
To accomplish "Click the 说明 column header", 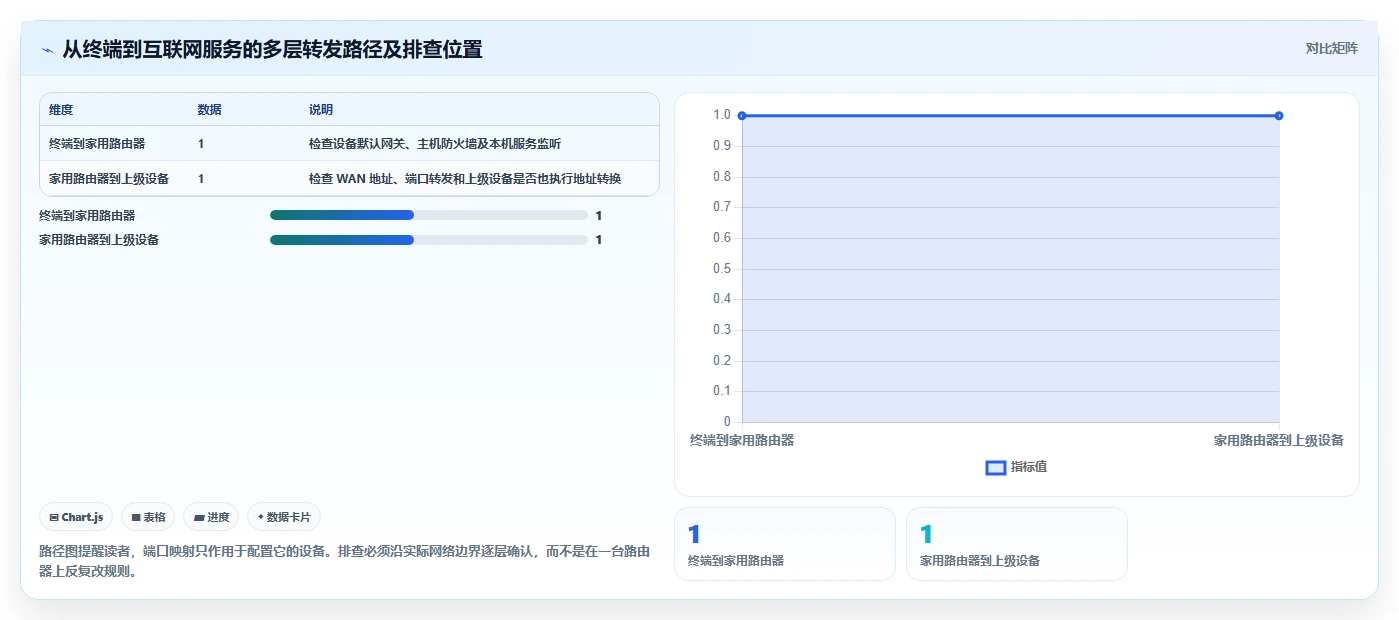I will tap(321, 110).
